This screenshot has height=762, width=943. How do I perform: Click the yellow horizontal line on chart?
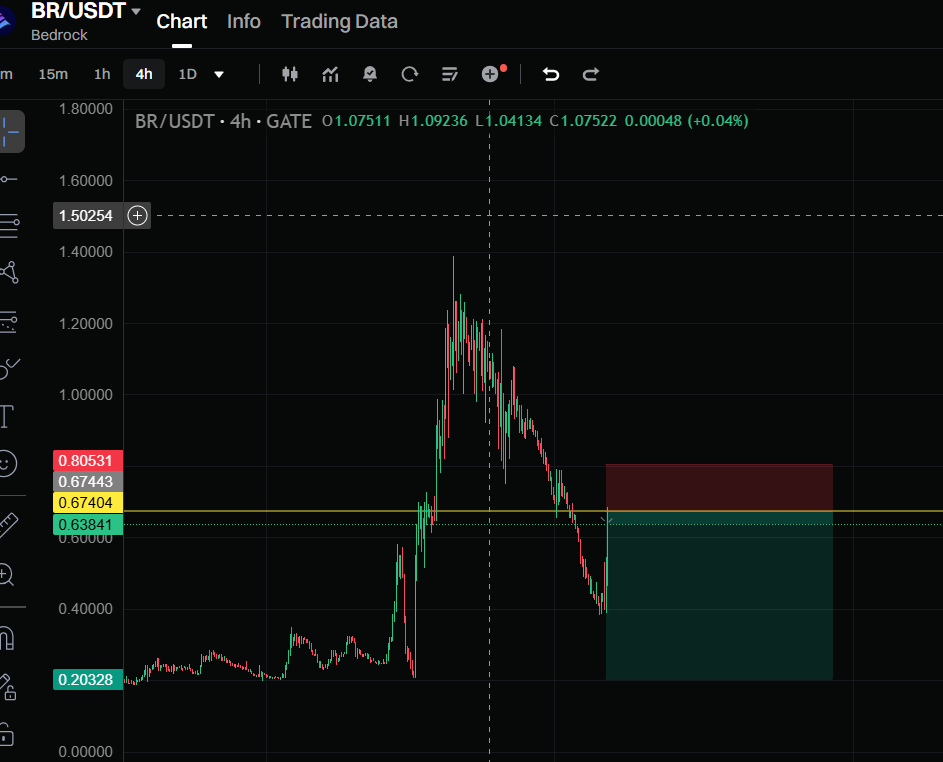(533, 511)
